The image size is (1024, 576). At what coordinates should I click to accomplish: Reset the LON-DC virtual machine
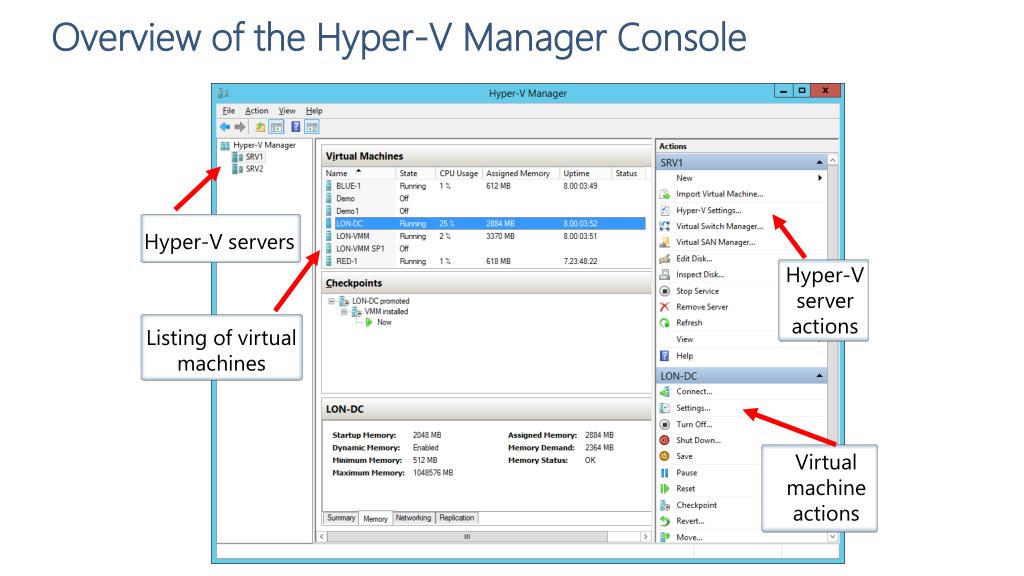click(685, 488)
